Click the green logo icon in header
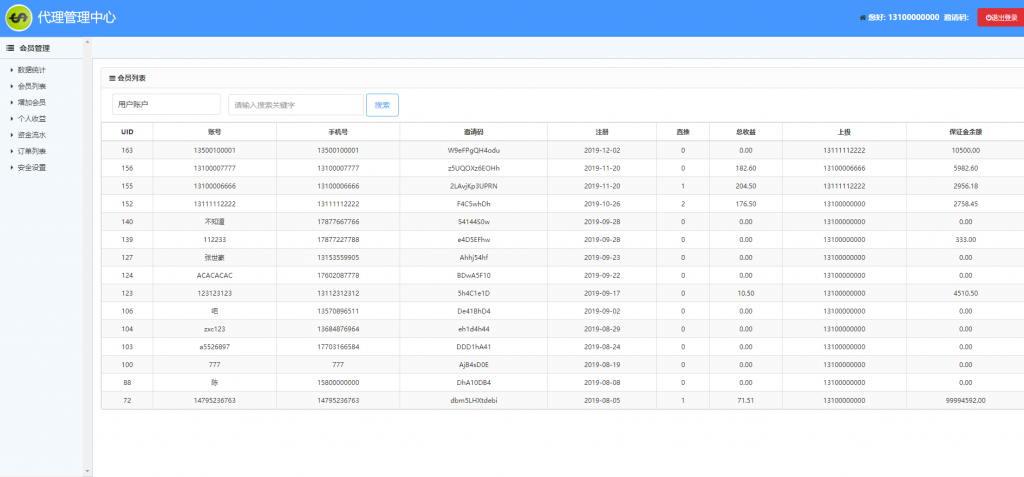The width and height of the screenshot is (1024, 477). coord(18,18)
